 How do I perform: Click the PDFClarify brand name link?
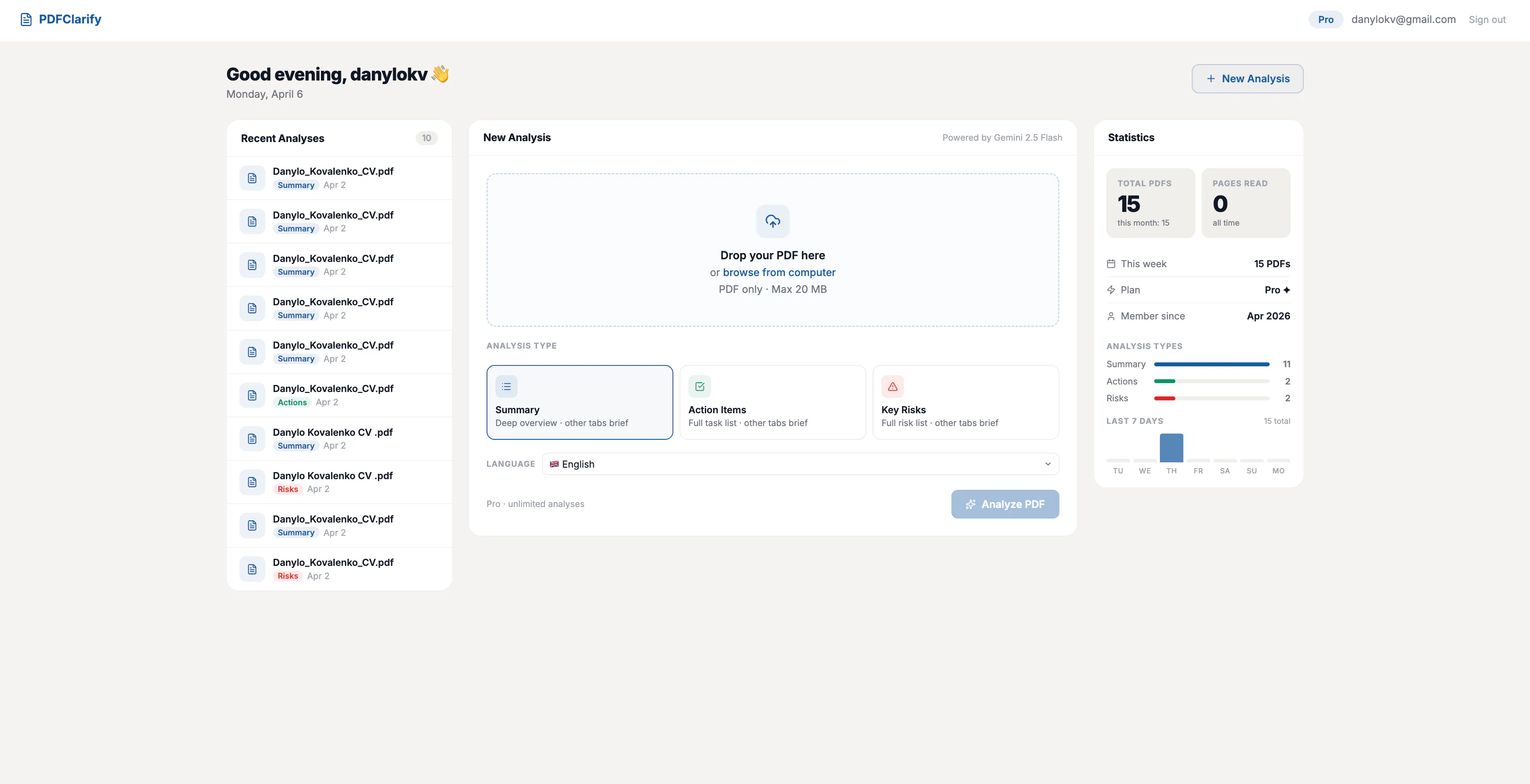(x=70, y=19)
